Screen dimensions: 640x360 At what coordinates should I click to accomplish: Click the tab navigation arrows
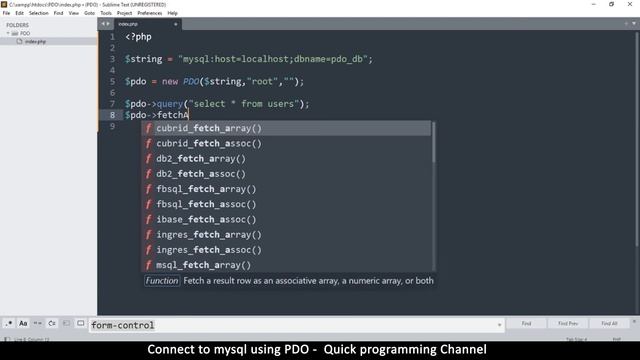pos(105,24)
